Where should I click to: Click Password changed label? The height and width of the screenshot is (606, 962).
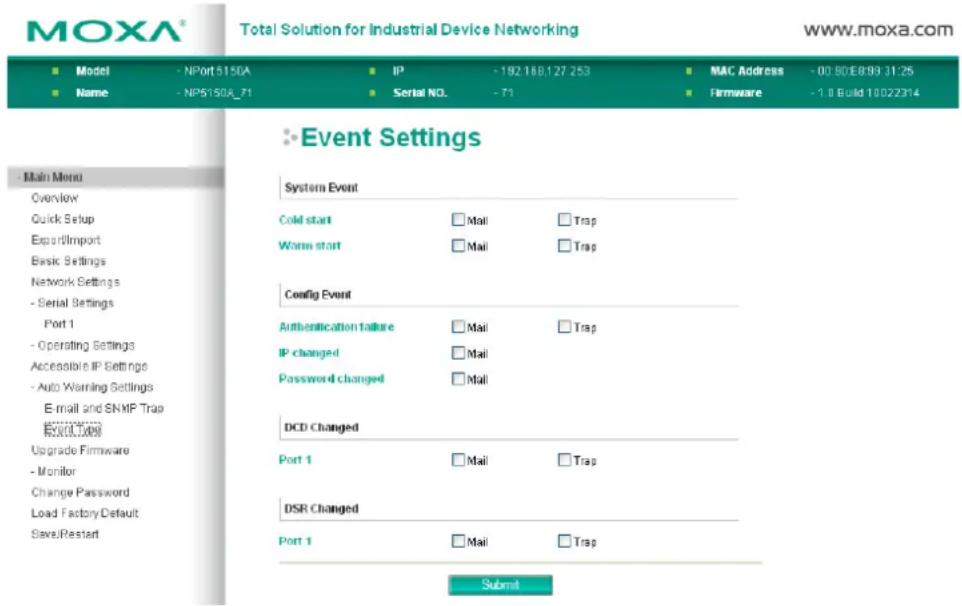tap(331, 378)
